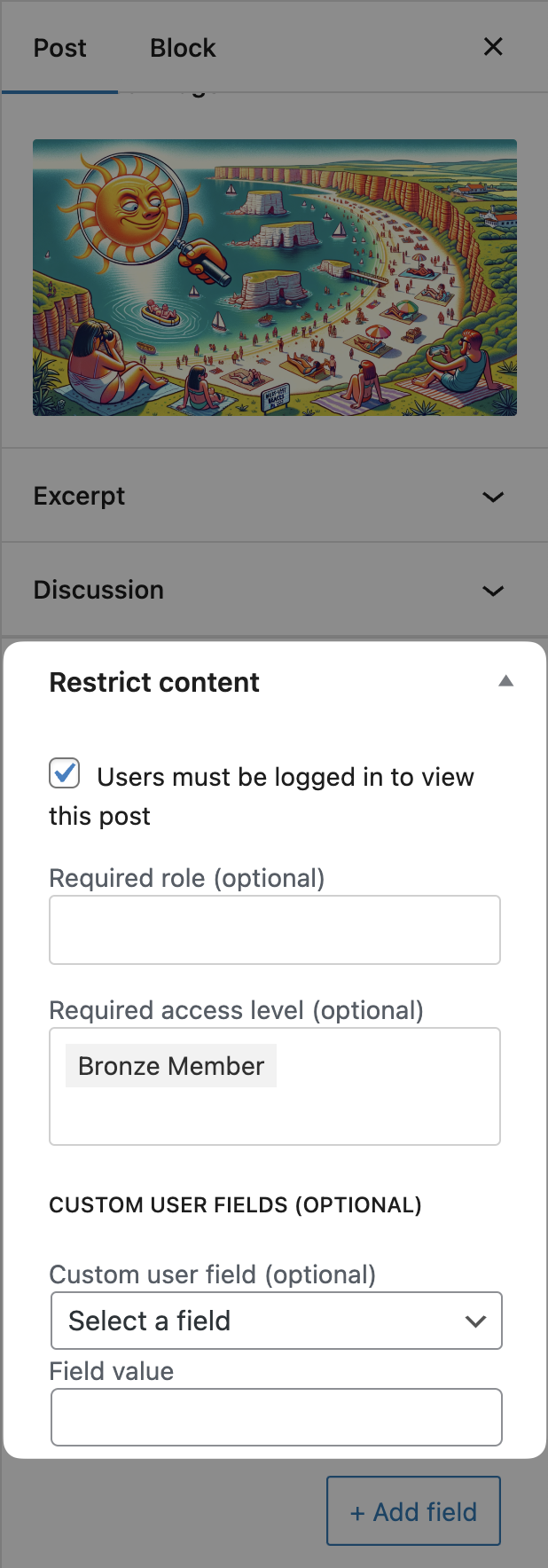Click inside the Field value text box

(276, 1417)
